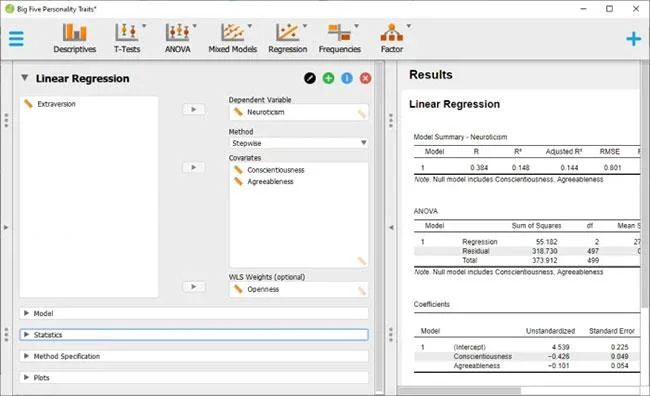The height and width of the screenshot is (396, 650).
Task: Click the R value 0.384
Action: tap(479, 168)
